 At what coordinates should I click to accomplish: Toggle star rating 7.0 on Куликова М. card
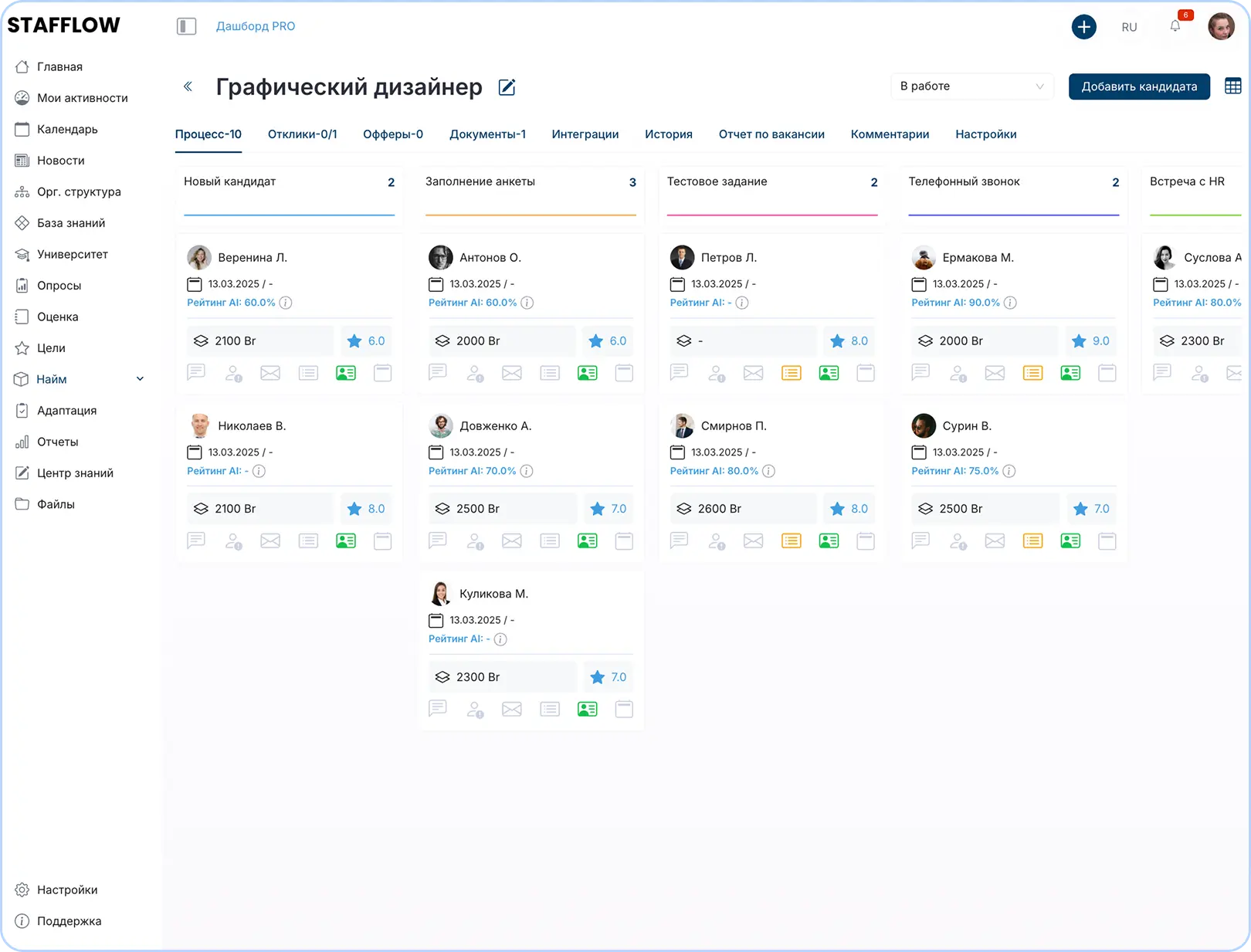pyautogui.click(x=597, y=677)
